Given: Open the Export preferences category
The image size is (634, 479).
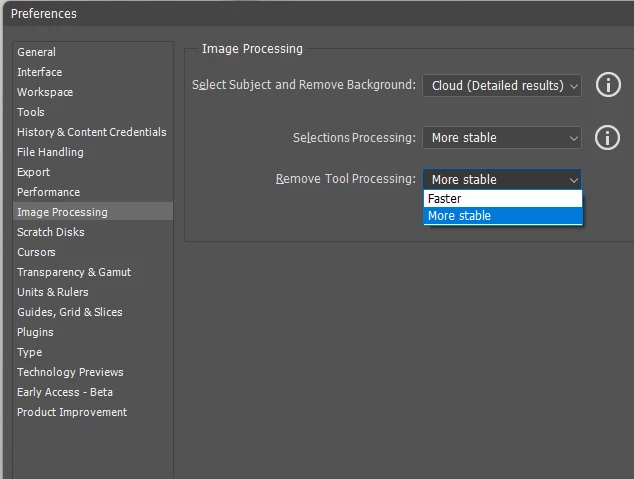Looking at the screenshot, I should [x=34, y=172].
